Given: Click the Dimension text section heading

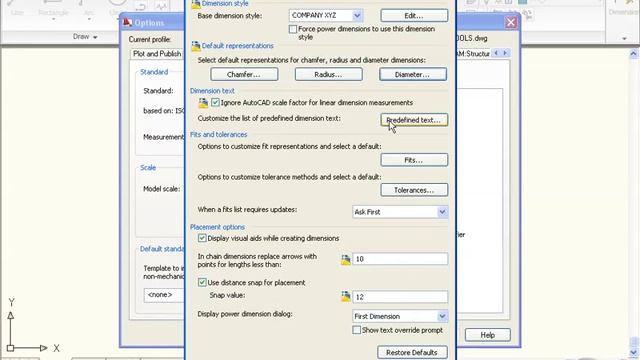Looking at the screenshot, I should tap(212, 91).
